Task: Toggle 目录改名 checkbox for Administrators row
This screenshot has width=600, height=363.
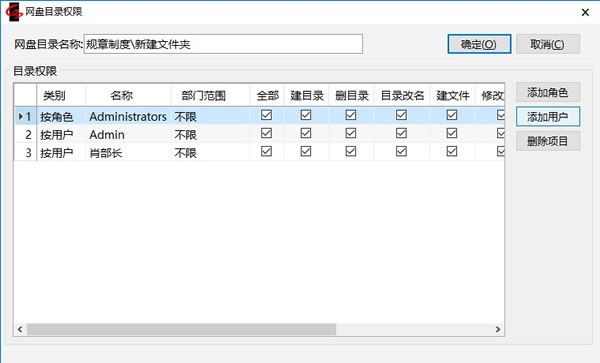Action: coord(401,115)
